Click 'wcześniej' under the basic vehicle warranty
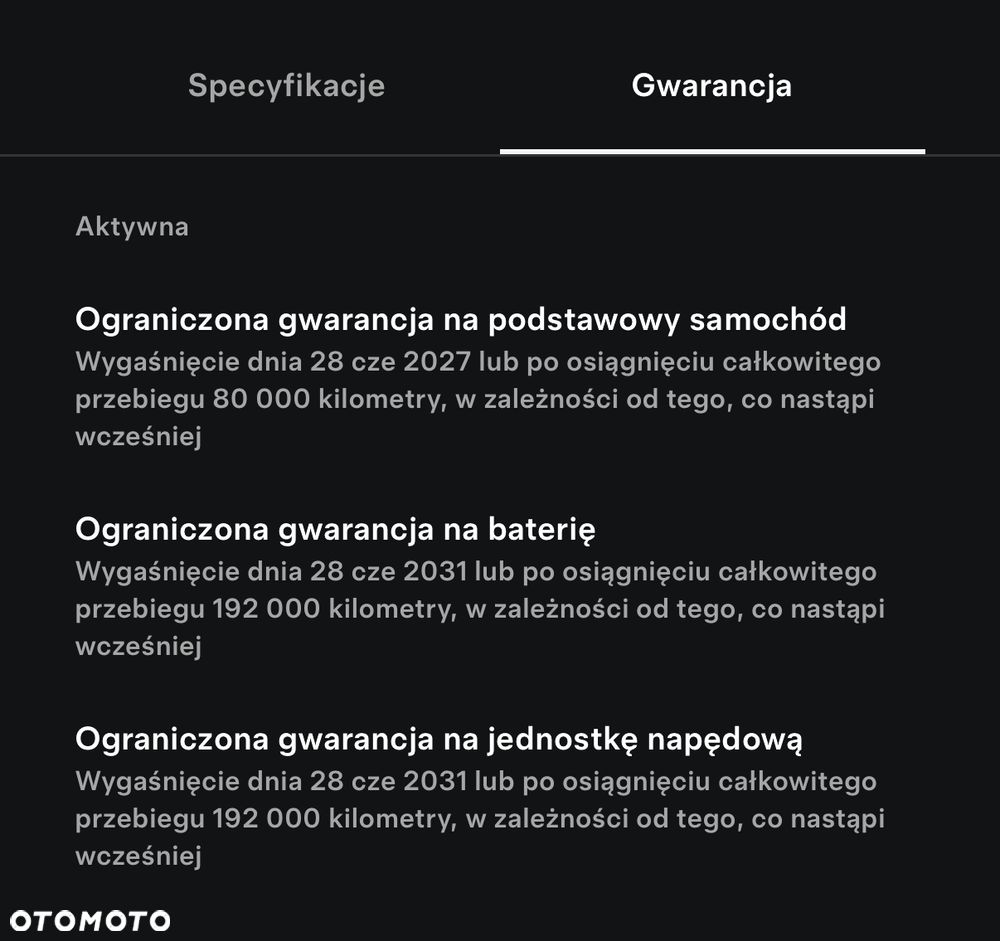 (x=138, y=437)
